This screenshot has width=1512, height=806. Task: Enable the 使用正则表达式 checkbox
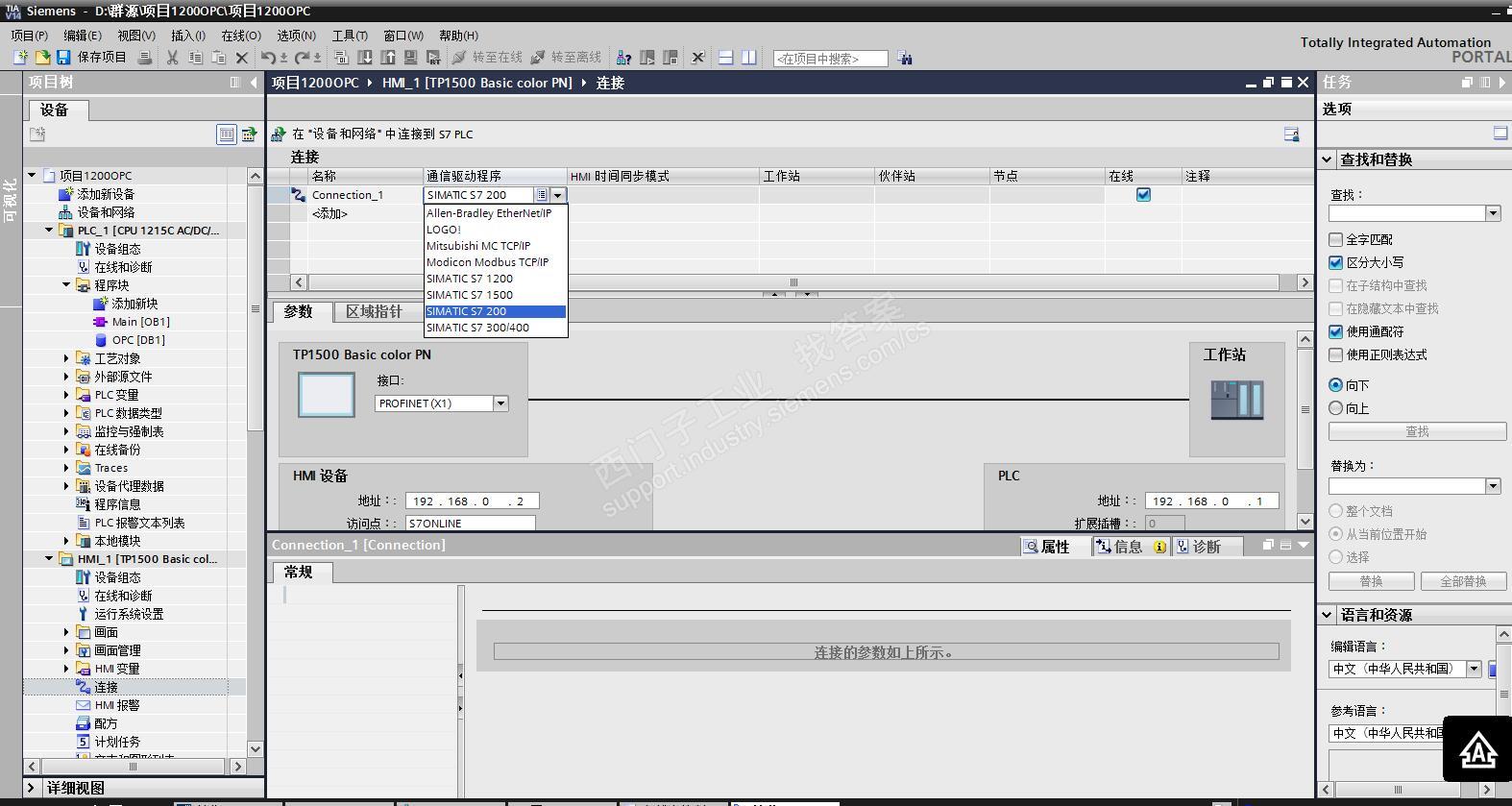(x=1336, y=354)
